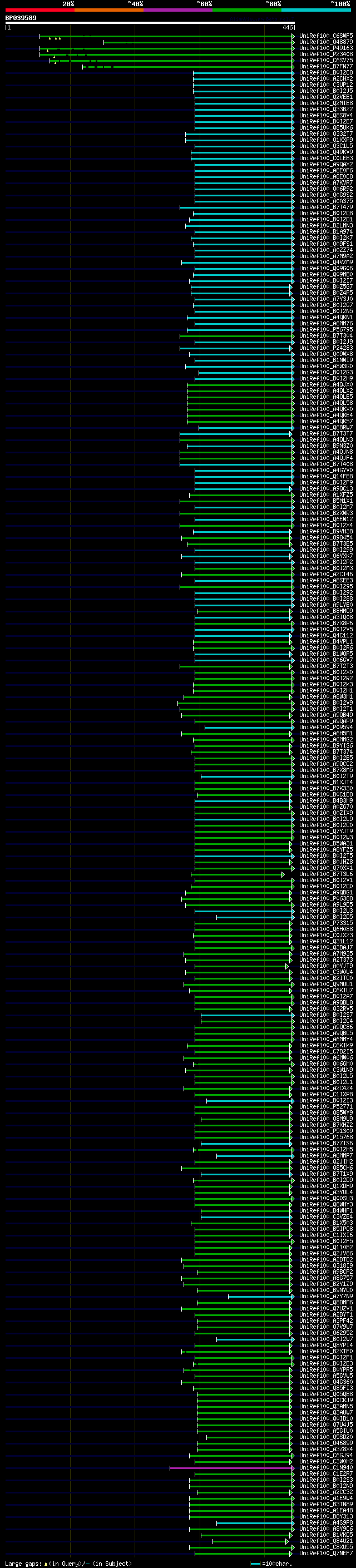Choose hit UniRef100_P73315
The height and width of the screenshot is (1568, 356).
click(326, 923)
